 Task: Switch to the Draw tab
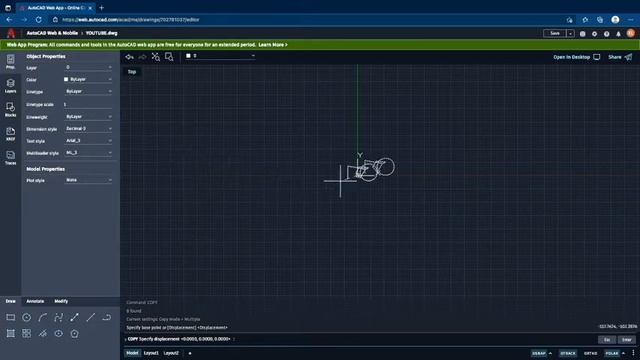[11, 301]
